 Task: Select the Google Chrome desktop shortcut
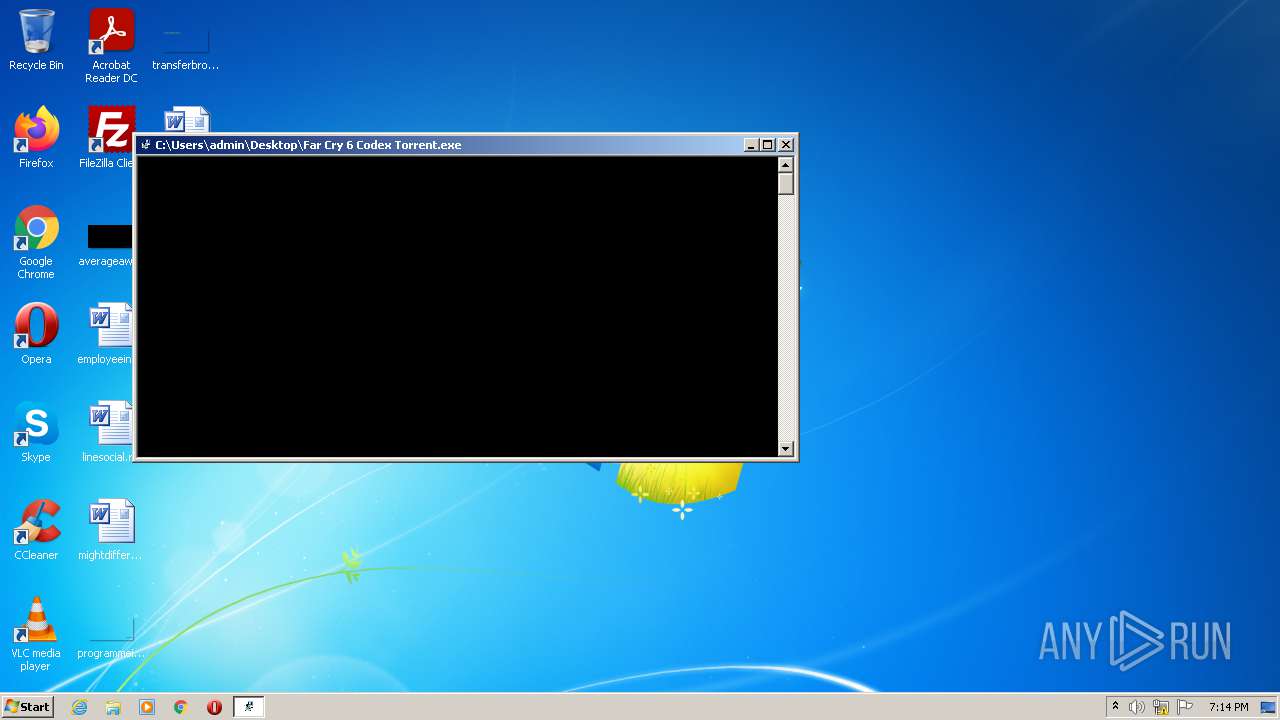point(36,242)
